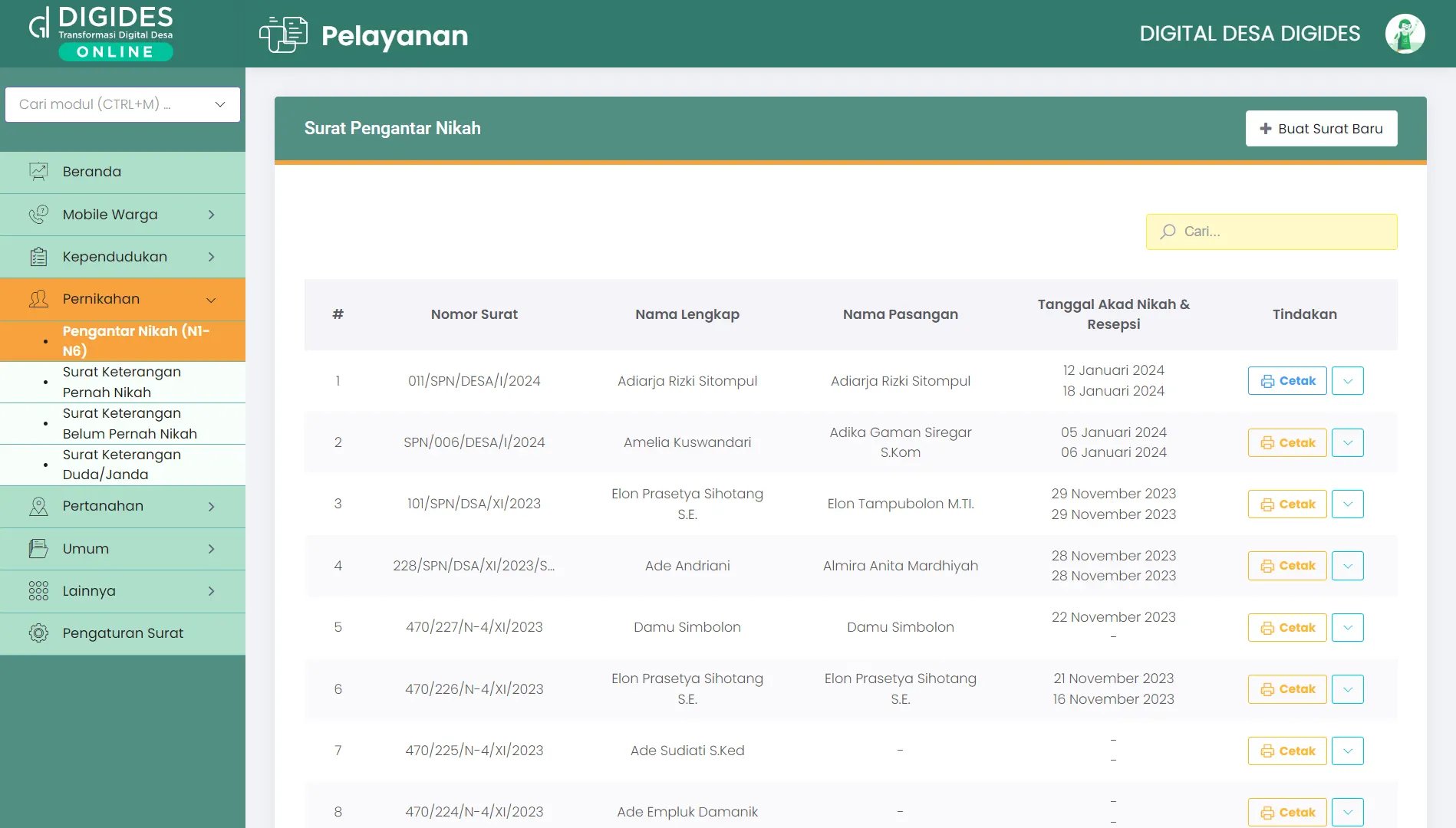Open Surat Keterangan Pernah Nikah
1456x828 pixels.
[x=123, y=382]
